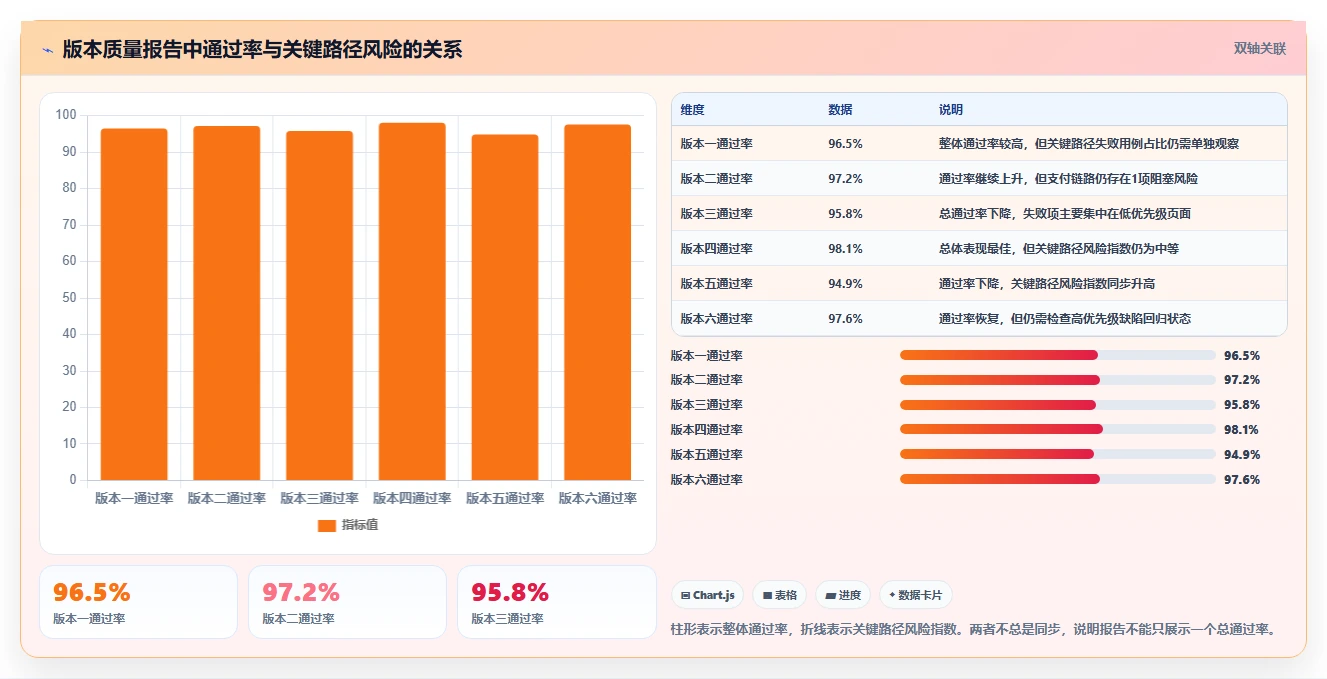
Task: Click the 94.9% value in the table
Action: pos(845,284)
